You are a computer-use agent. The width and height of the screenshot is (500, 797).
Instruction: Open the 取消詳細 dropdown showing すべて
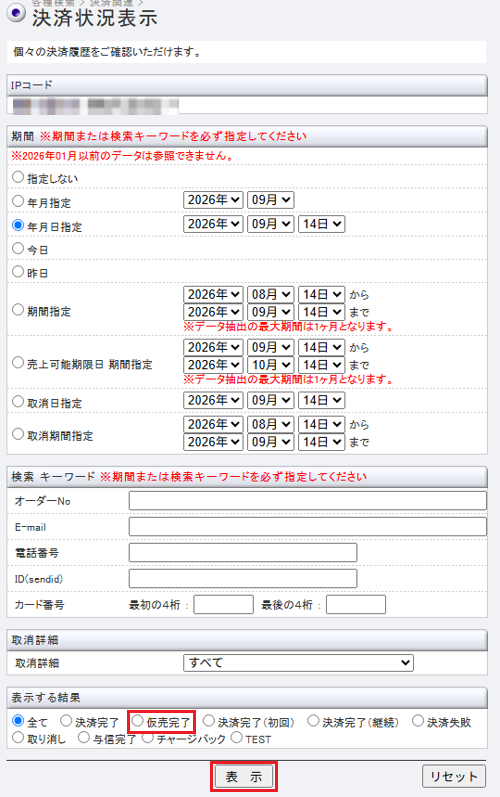click(298, 663)
